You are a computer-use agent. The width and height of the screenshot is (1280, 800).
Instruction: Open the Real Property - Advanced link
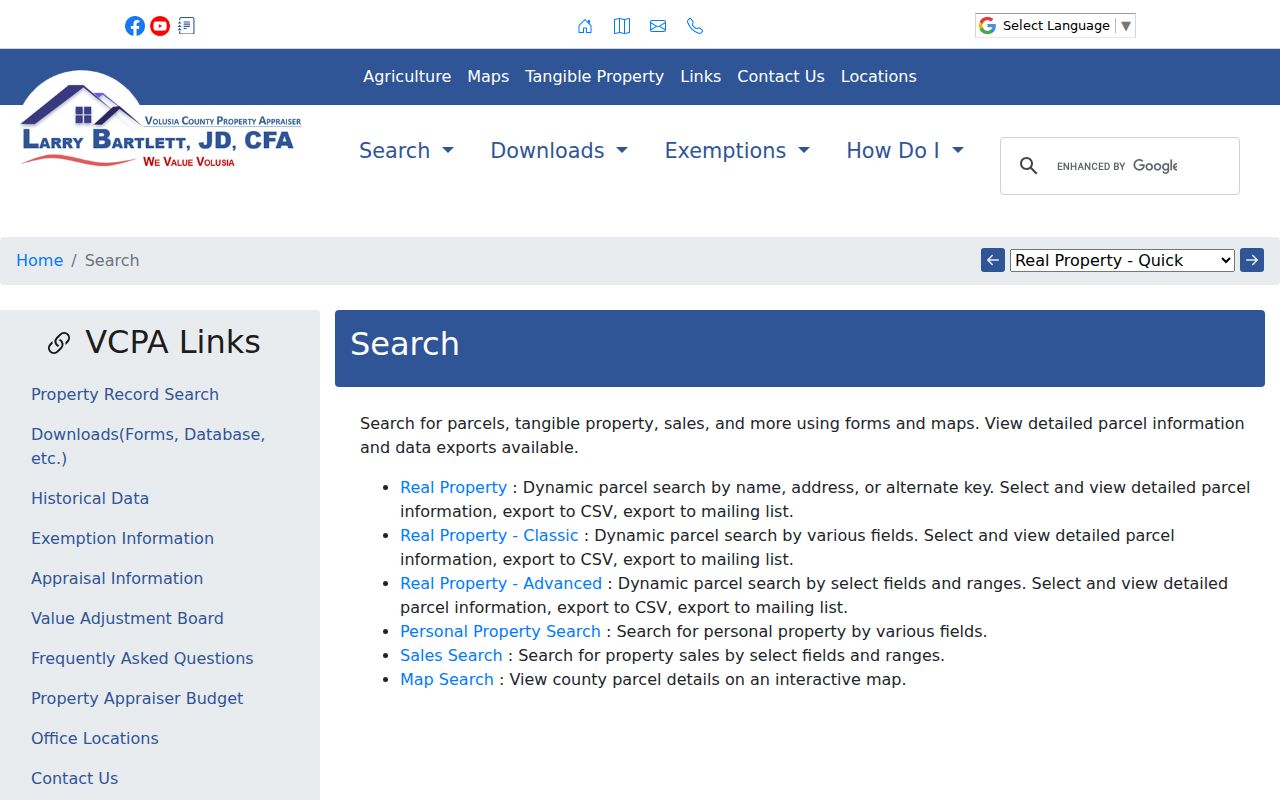point(501,583)
